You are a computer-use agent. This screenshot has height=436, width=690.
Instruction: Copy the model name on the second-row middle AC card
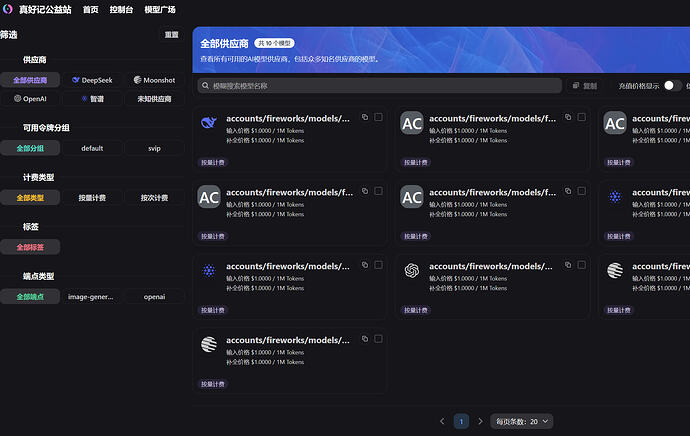pos(568,191)
